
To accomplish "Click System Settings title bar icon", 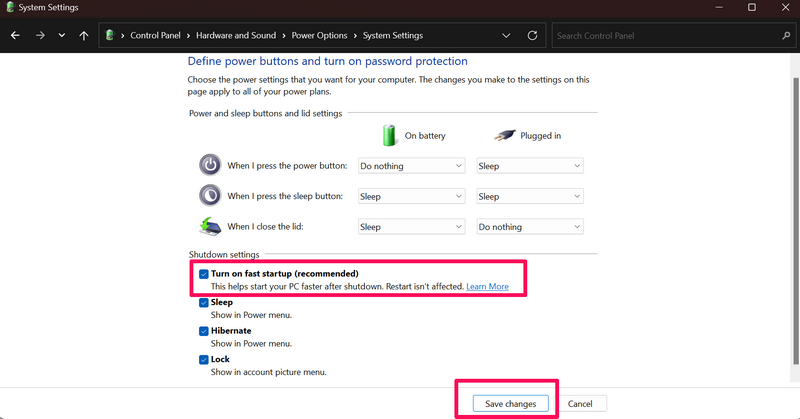I will 10,7.
